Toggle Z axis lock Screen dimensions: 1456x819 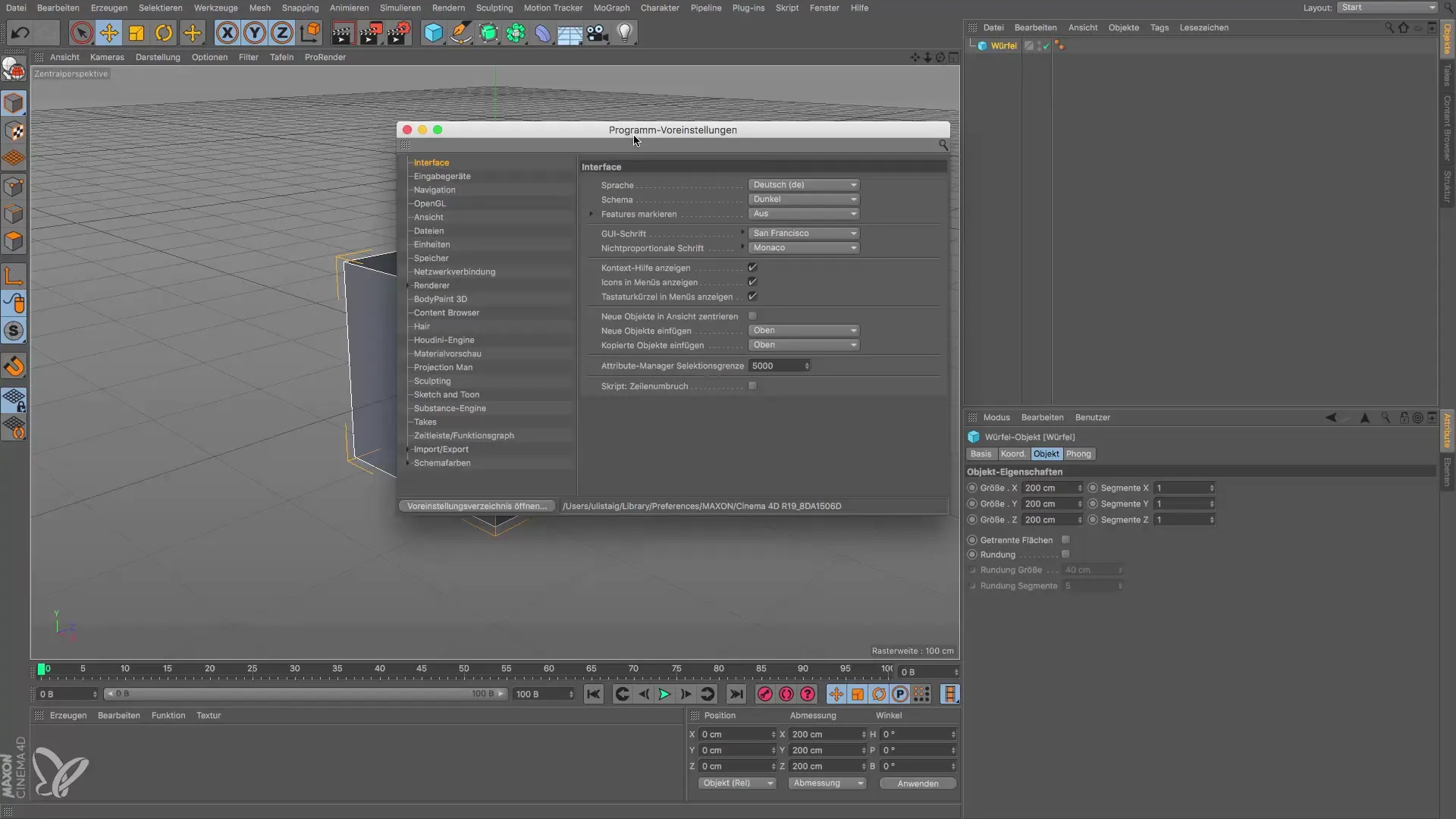(x=282, y=33)
